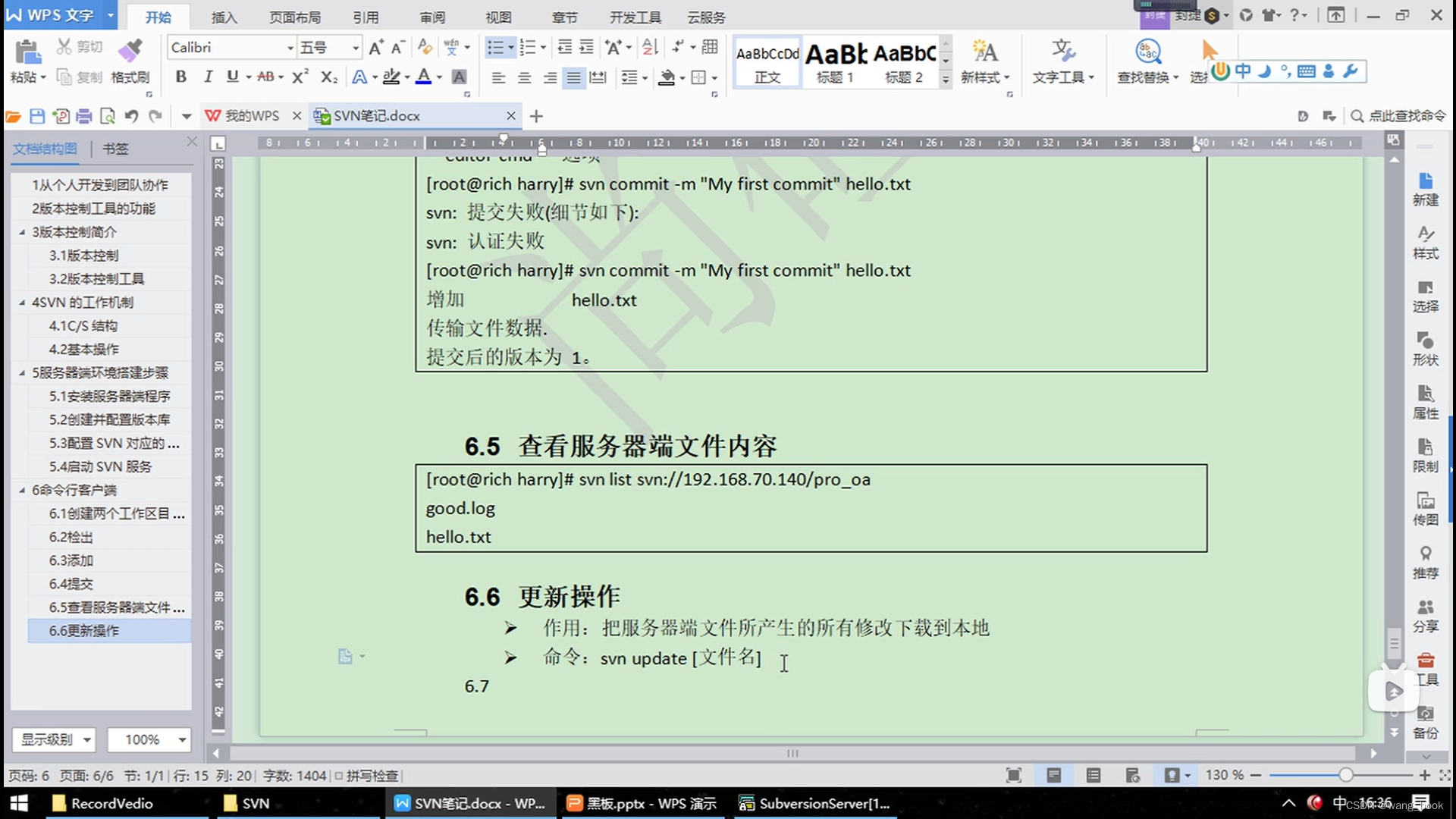Collapse the 5服务器端环境搭建步骤 tree node
This screenshot has height=819, width=1456.
coord(22,372)
